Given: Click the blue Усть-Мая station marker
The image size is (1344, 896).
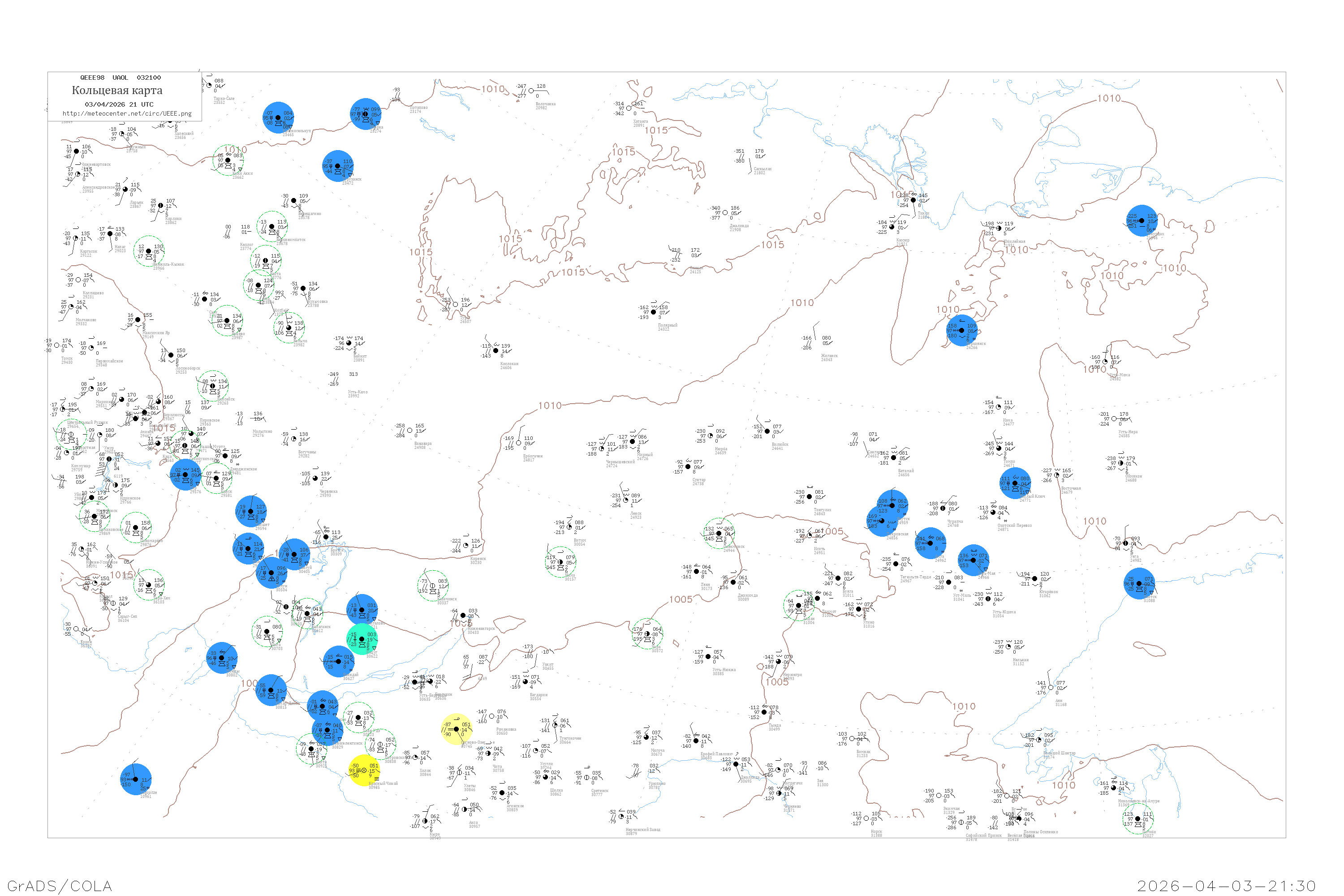Looking at the screenshot, I should [973, 560].
